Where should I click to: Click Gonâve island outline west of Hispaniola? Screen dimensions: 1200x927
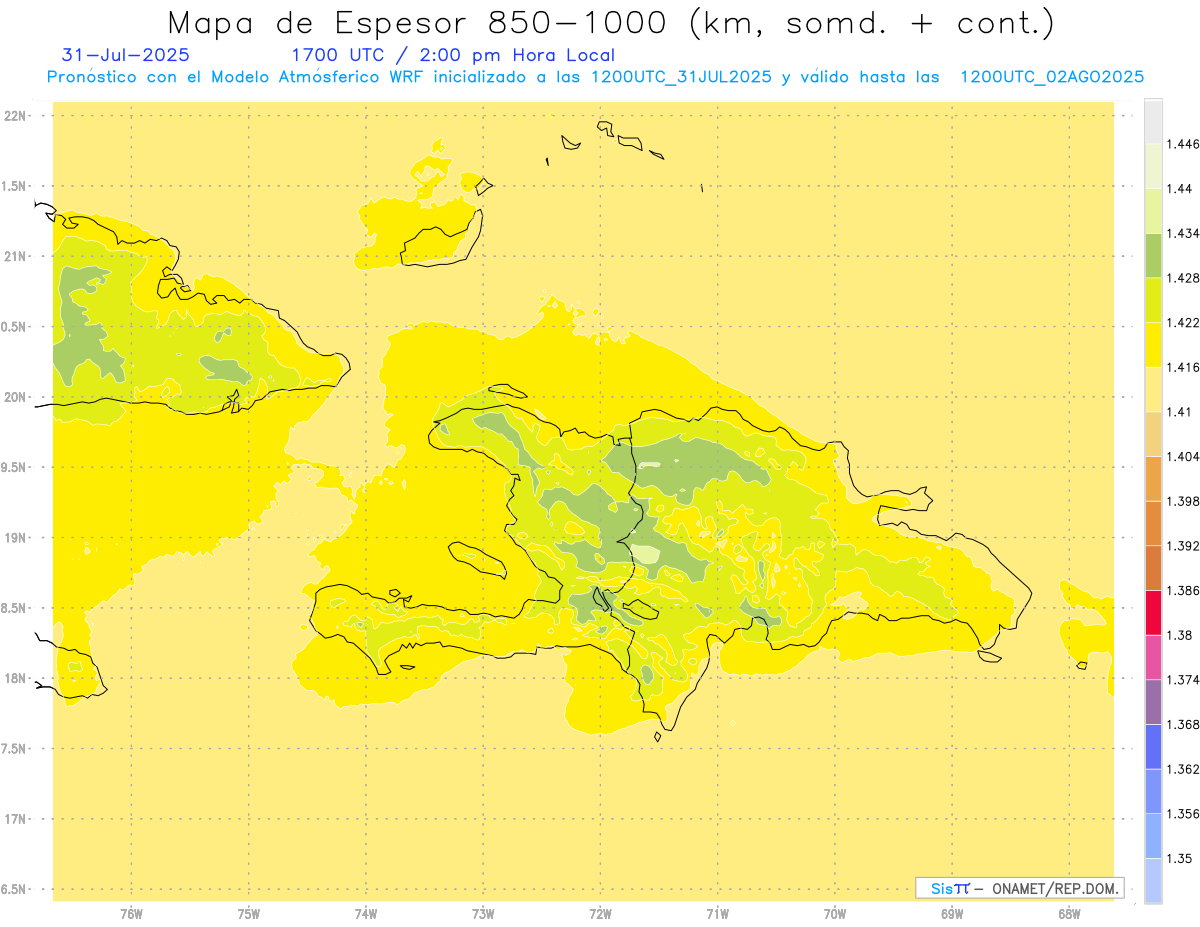[477, 560]
